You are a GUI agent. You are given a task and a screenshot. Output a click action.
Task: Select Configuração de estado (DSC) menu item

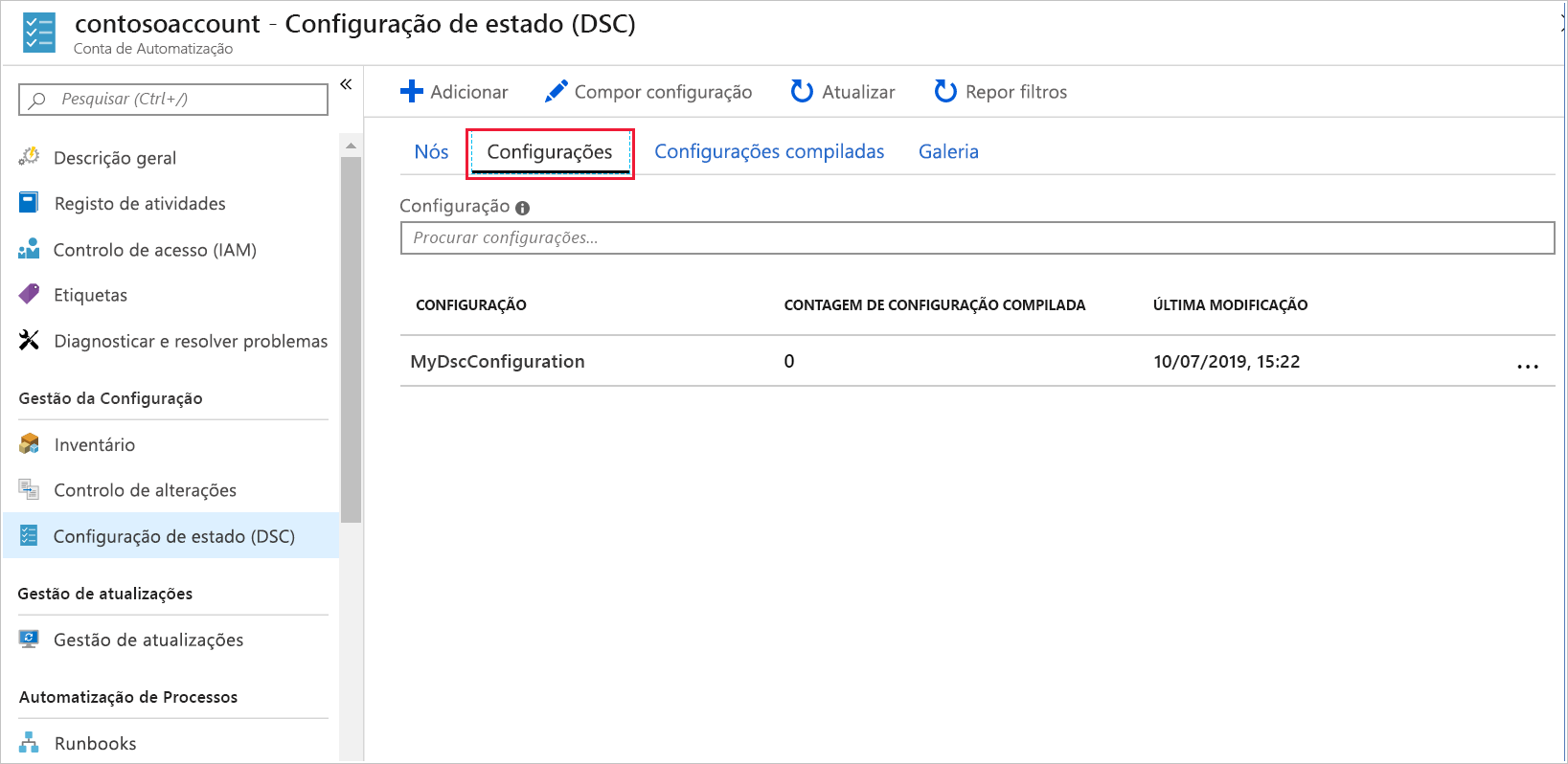tap(172, 536)
